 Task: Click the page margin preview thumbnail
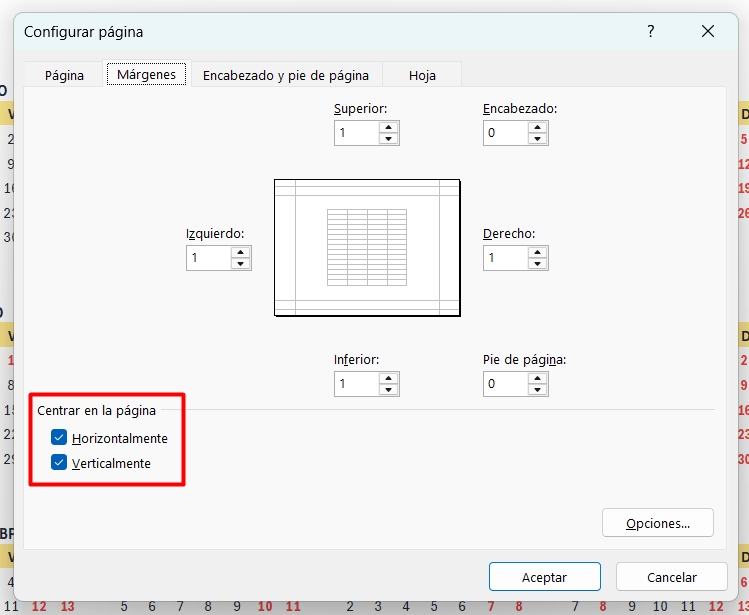coord(367,248)
